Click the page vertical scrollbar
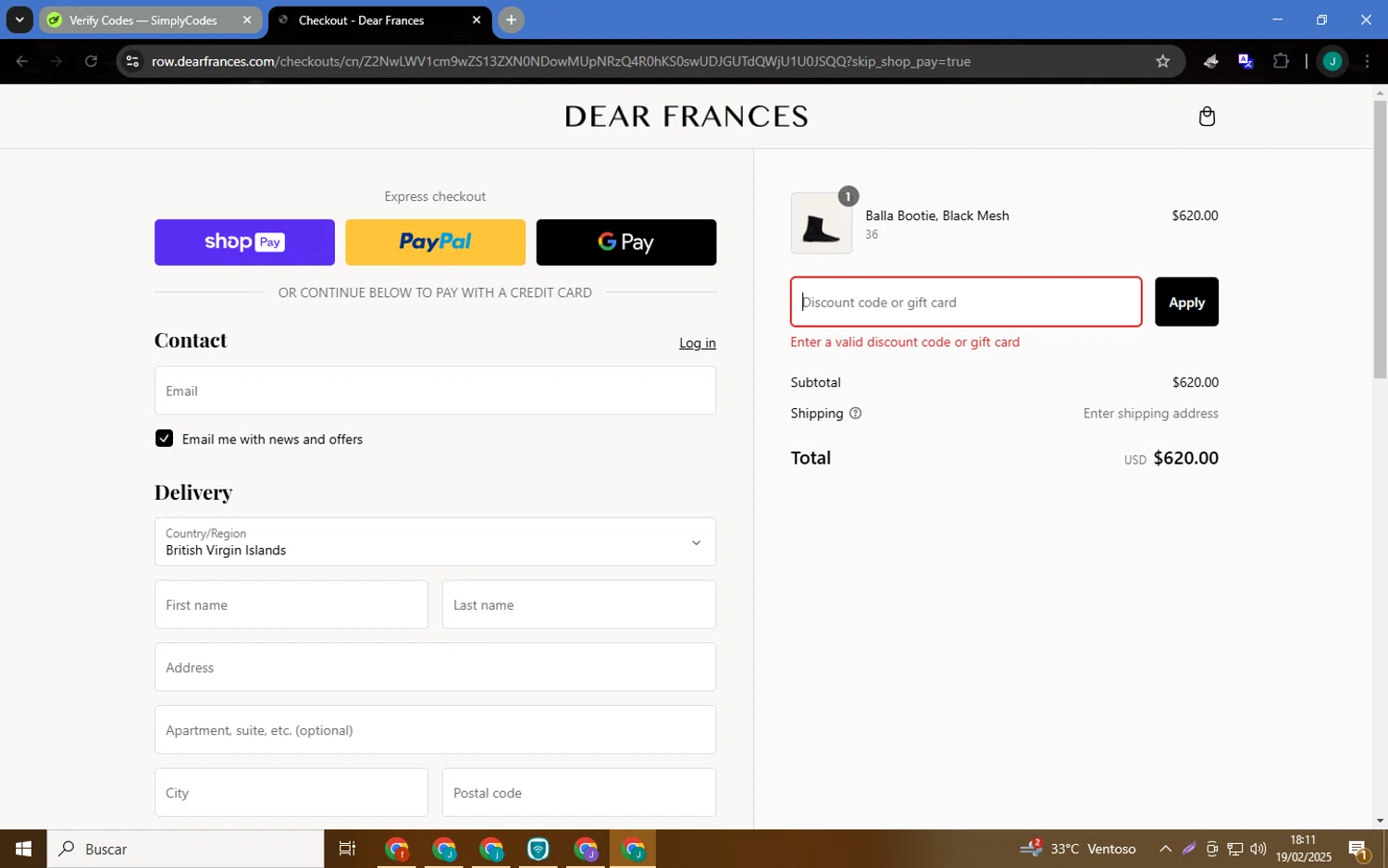Viewport: 1388px width, 868px height. (1380, 239)
